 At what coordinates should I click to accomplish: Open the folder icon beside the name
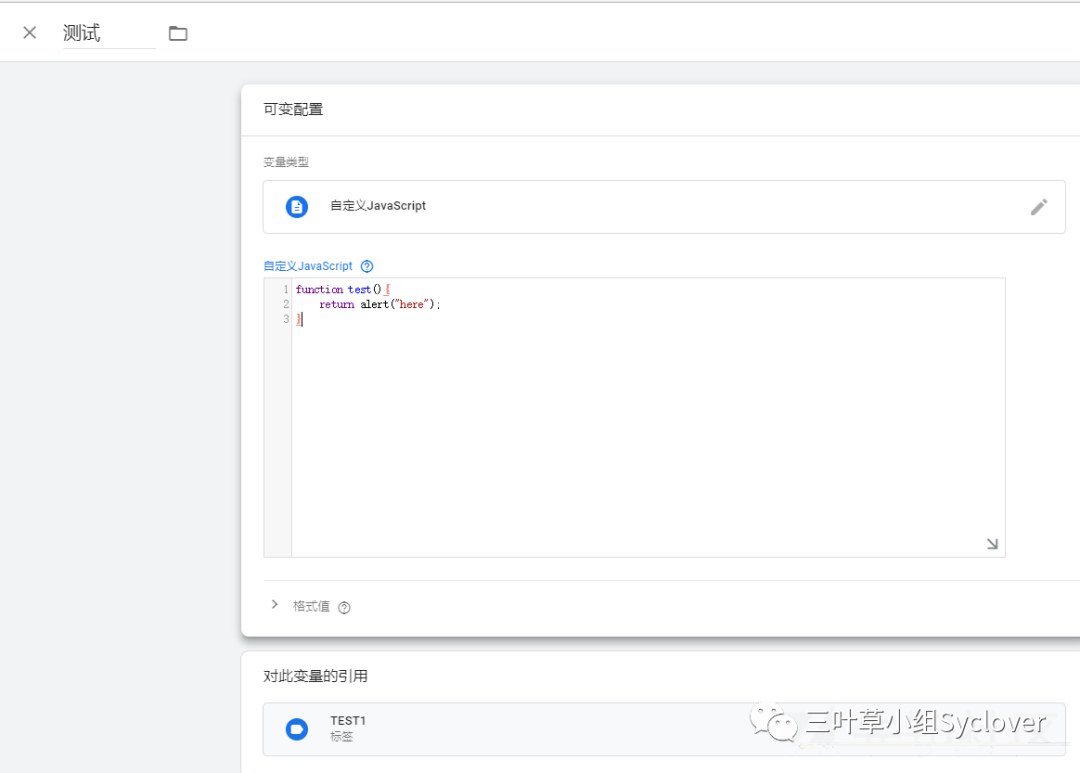(178, 33)
